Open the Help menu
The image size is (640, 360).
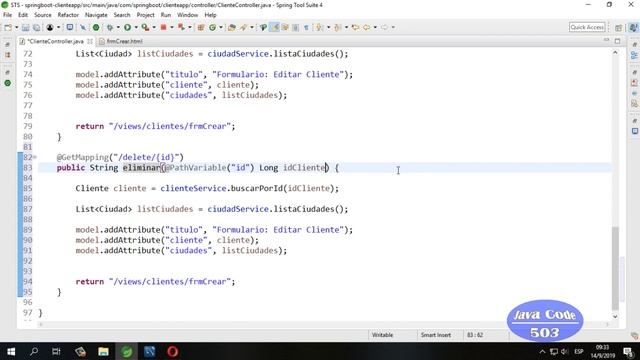[210, 15]
